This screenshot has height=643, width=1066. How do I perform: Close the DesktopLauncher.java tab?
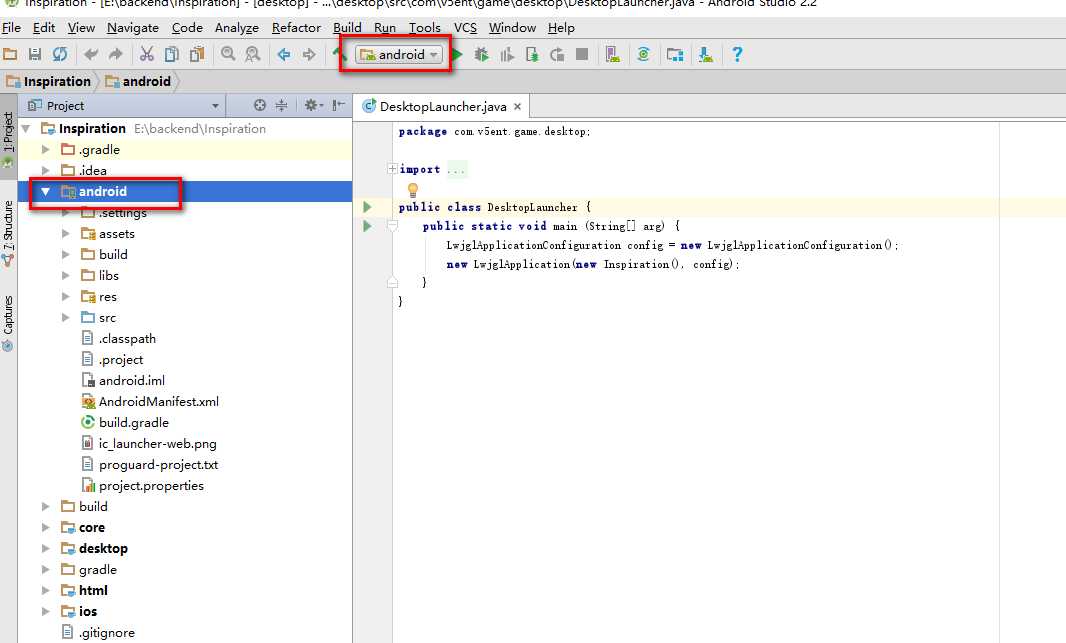[x=518, y=107]
